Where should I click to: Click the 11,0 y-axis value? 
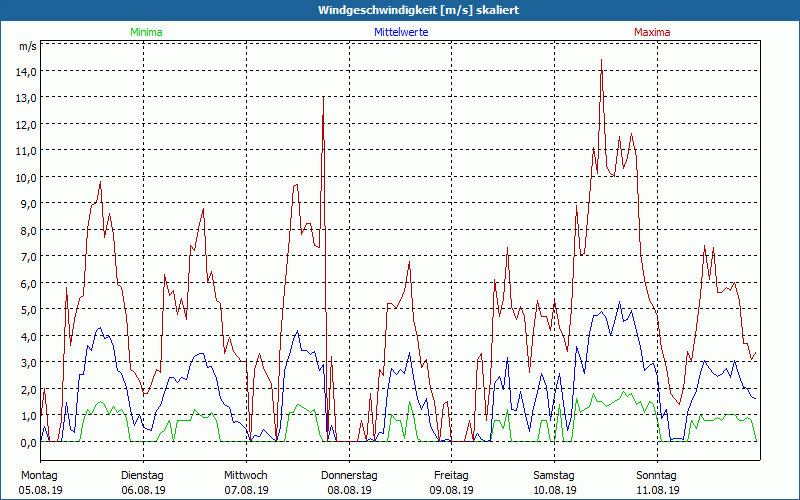coord(28,151)
